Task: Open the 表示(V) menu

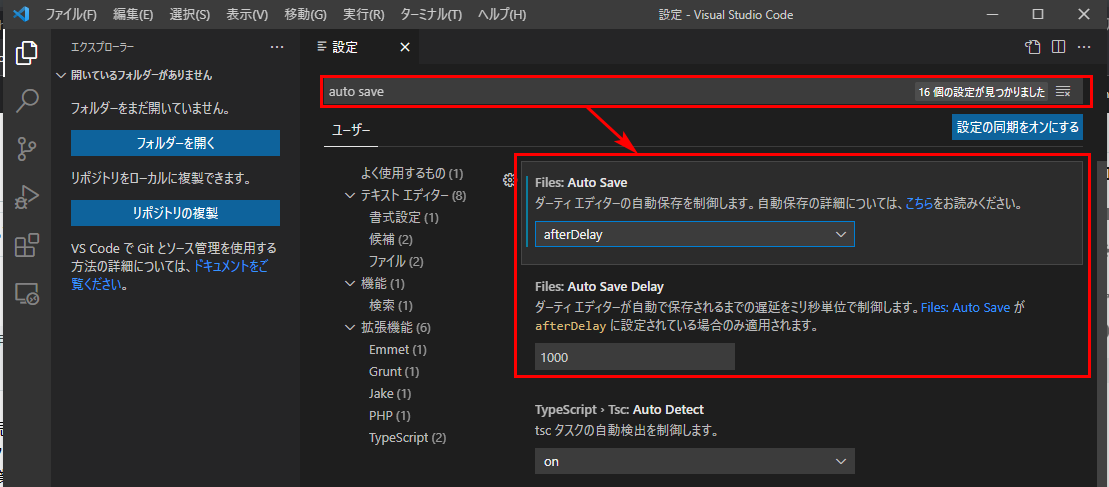Action: (x=247, y=14)
